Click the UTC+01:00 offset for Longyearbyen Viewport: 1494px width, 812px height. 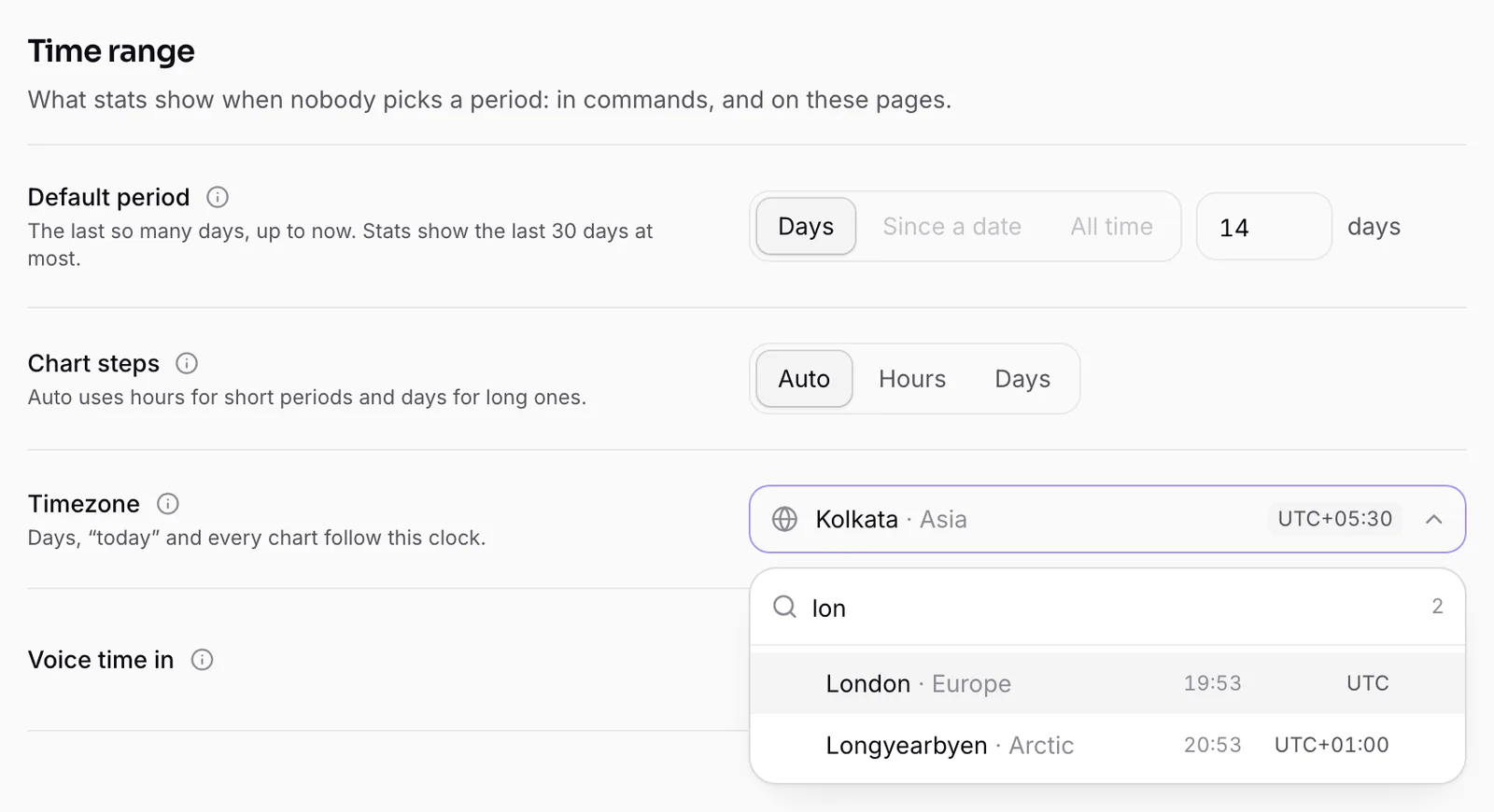point(1332,745)
